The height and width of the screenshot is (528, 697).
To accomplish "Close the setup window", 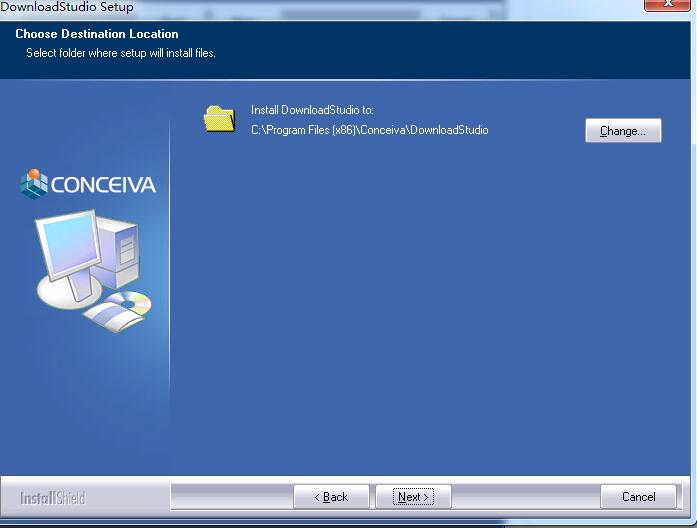I will coord(667,4).
